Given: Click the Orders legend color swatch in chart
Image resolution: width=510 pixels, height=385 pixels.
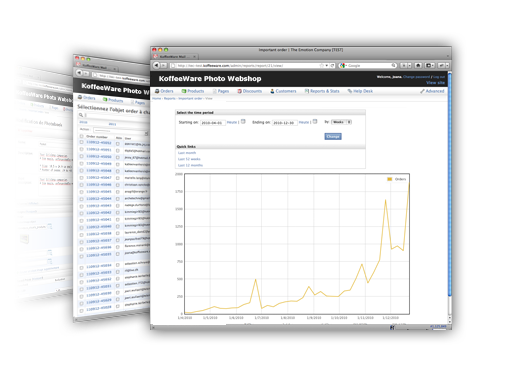Looking at the screenshot, I should [x=389, y=179].
